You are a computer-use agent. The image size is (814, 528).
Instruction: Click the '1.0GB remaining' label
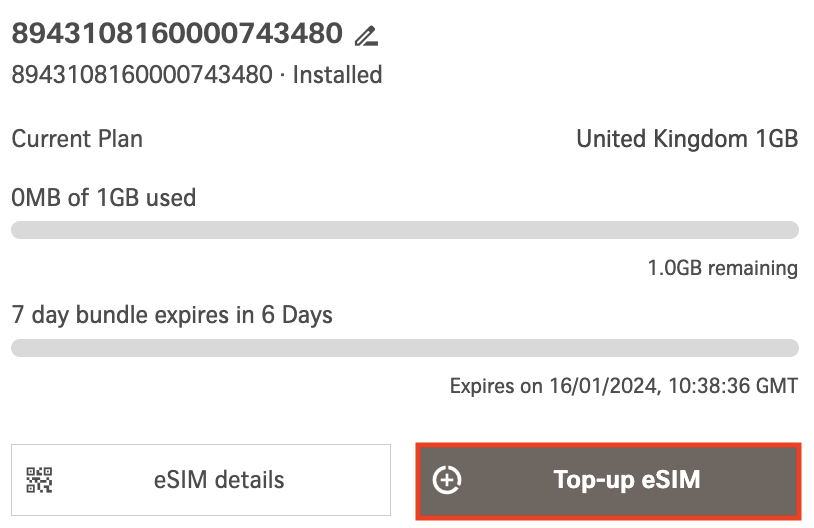722,268
